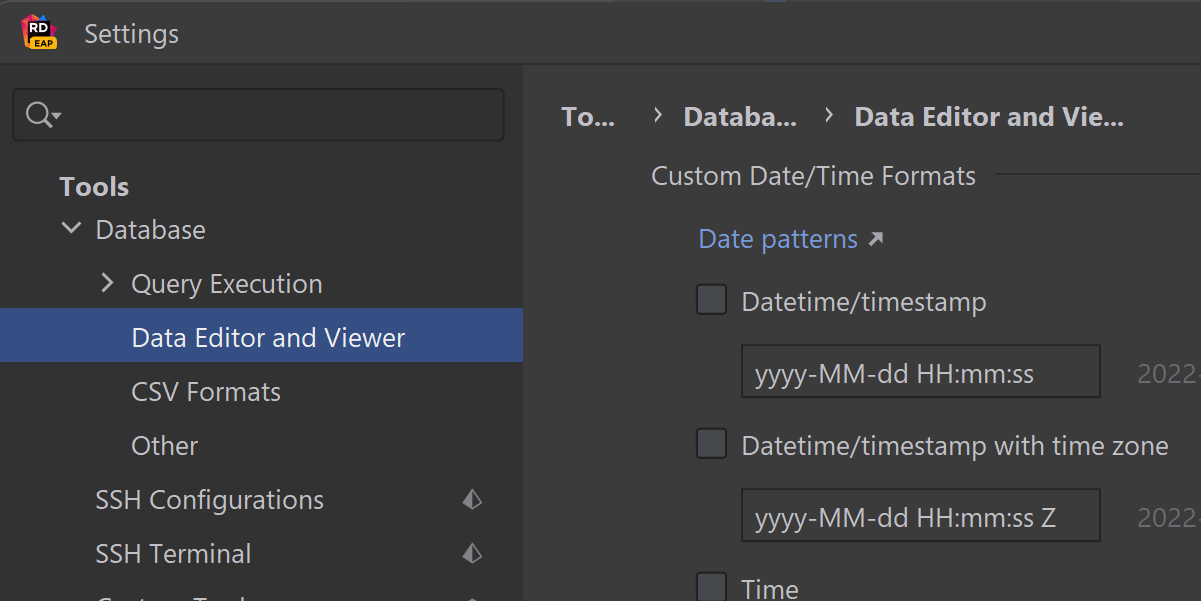Enable the Datetime/timestamp checkbox
This screenshot has width=1201, height=601.
(711, 300)
